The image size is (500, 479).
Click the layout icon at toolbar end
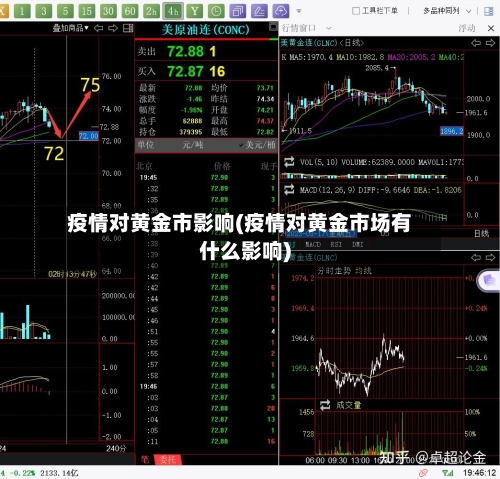[489, 11]
